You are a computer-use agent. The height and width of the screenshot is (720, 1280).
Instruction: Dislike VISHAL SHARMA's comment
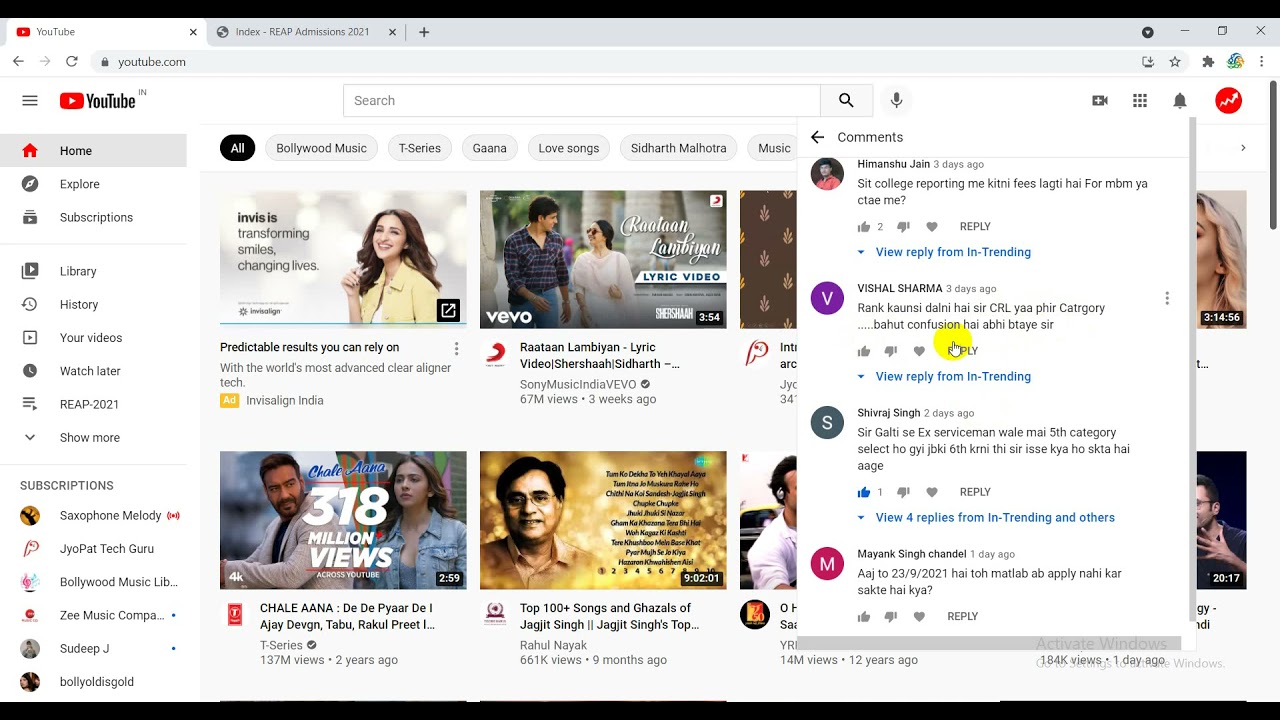(x=891, y=351)
